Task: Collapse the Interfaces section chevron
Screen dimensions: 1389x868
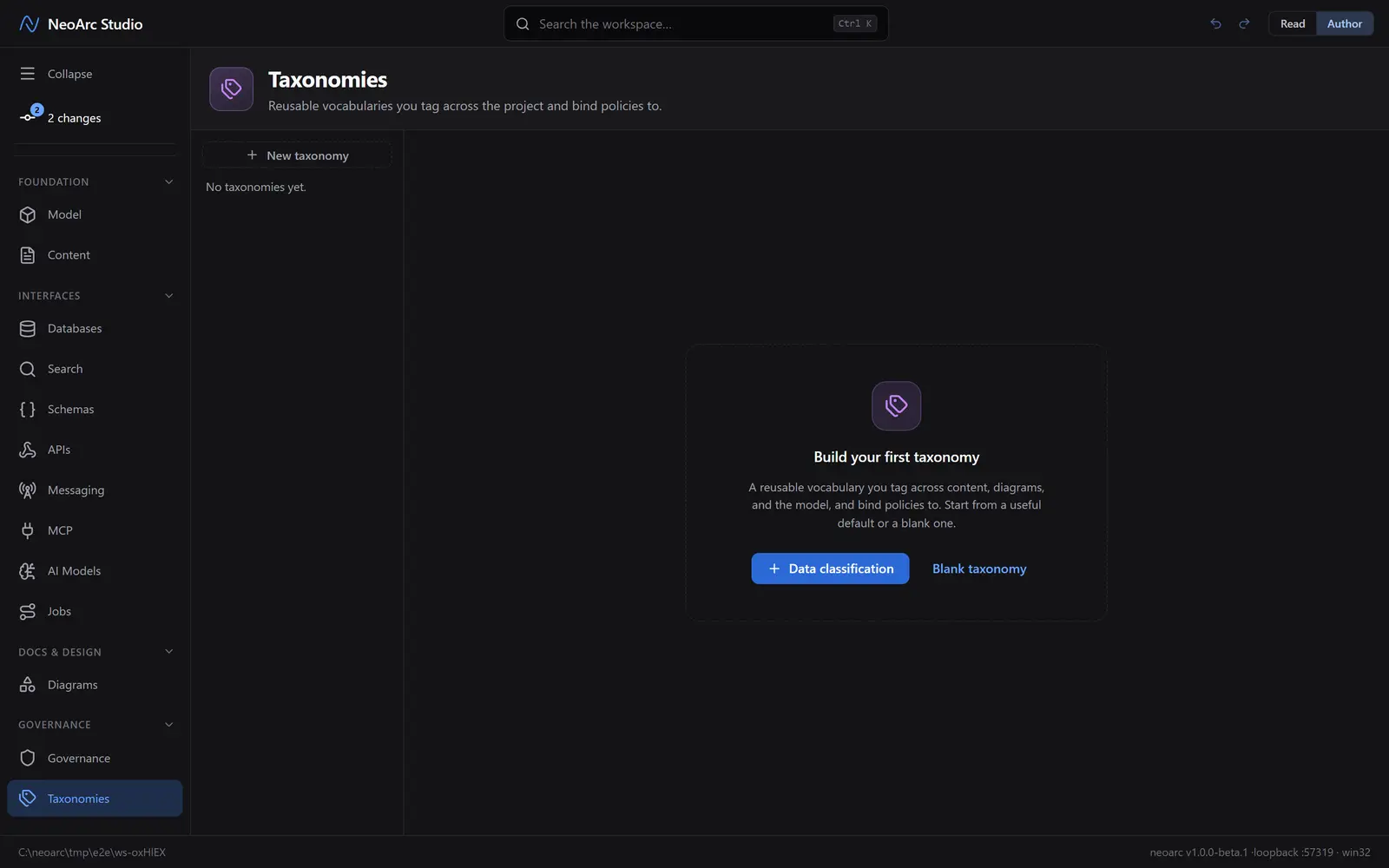Action: tap(168, 295)
